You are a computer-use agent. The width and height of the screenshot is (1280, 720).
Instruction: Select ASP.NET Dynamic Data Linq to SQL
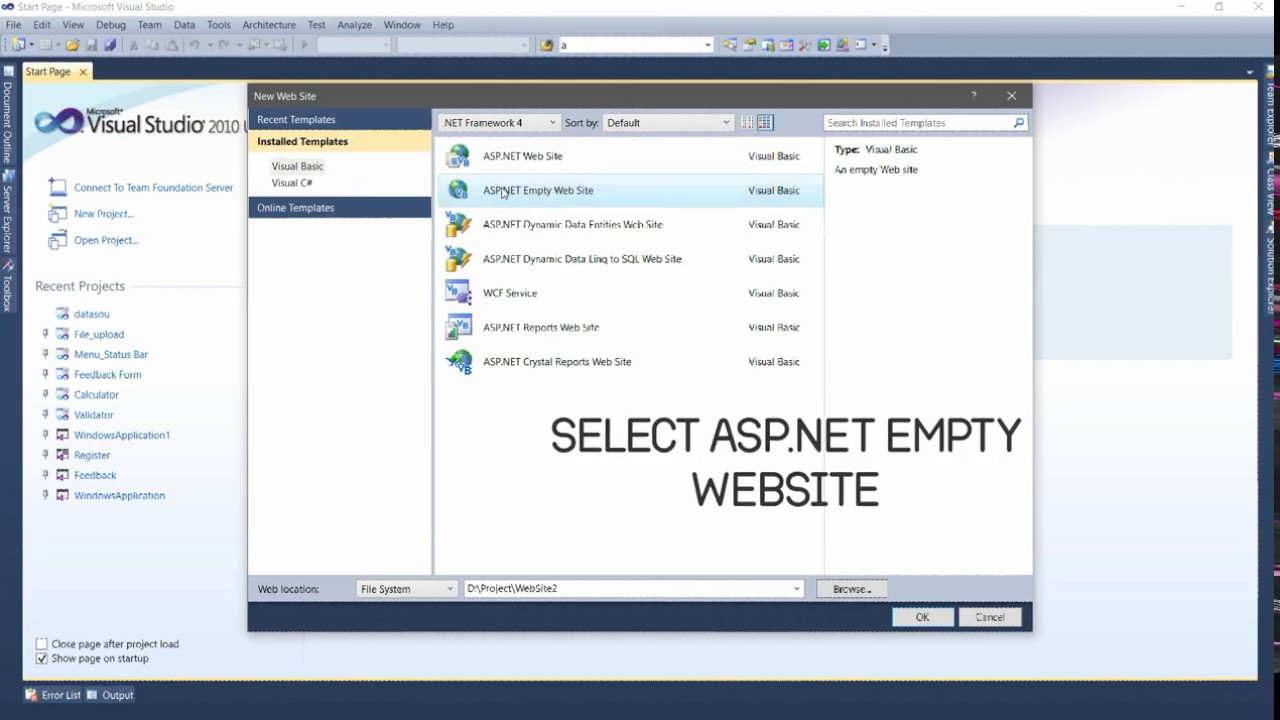(x=630, y=259)
